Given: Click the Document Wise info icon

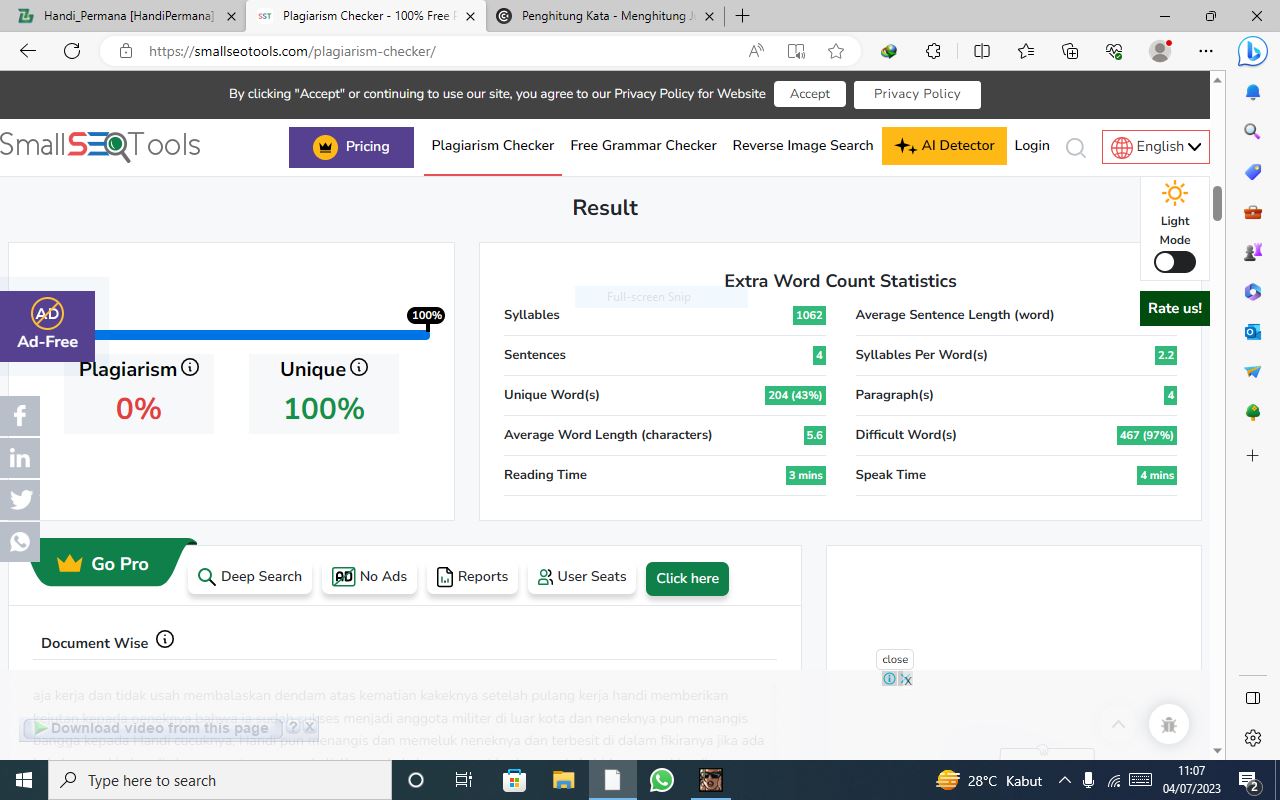Looking at the screenshot, I should tap(165, 639).
